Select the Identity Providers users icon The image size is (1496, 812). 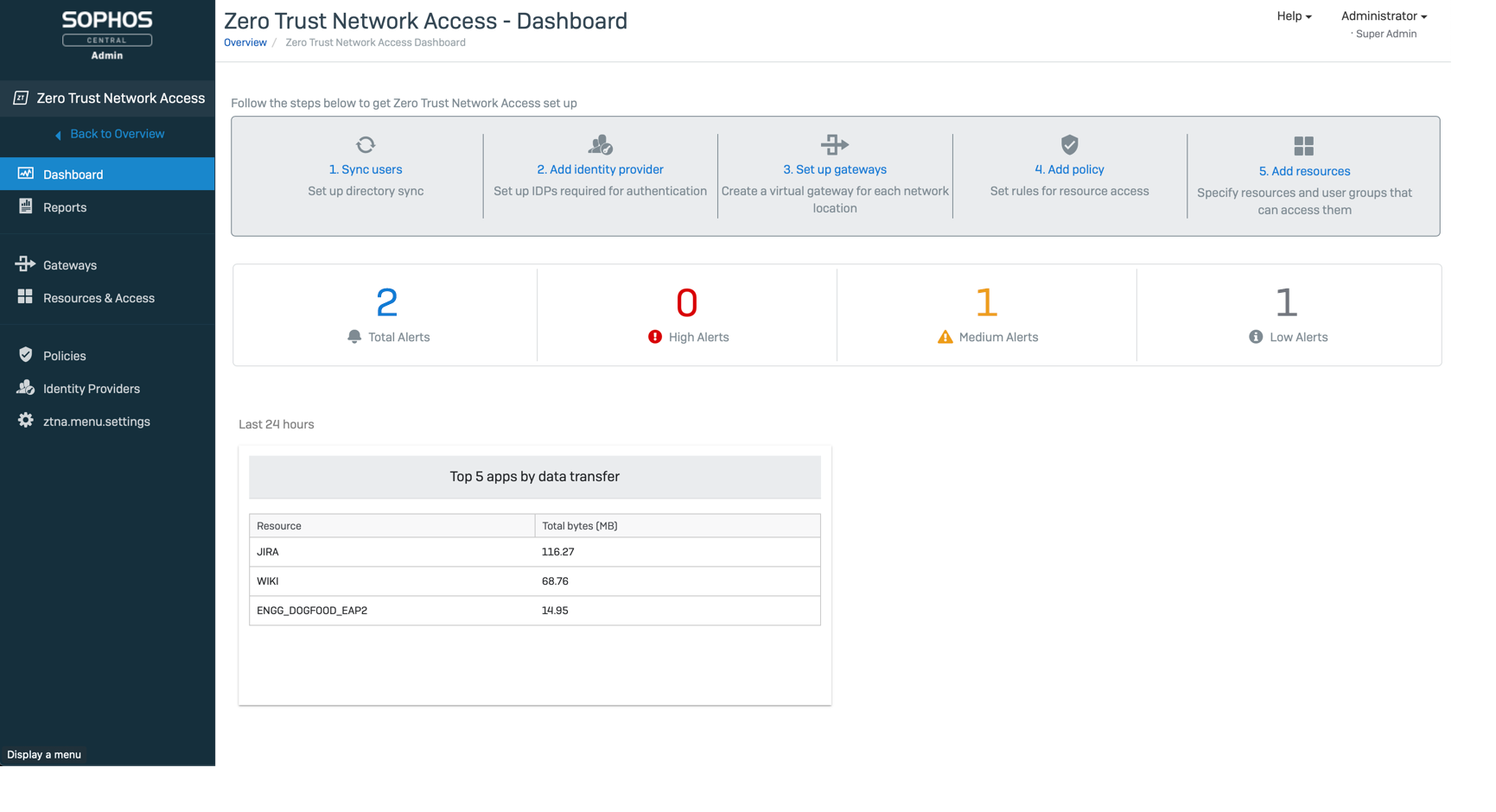25,388
